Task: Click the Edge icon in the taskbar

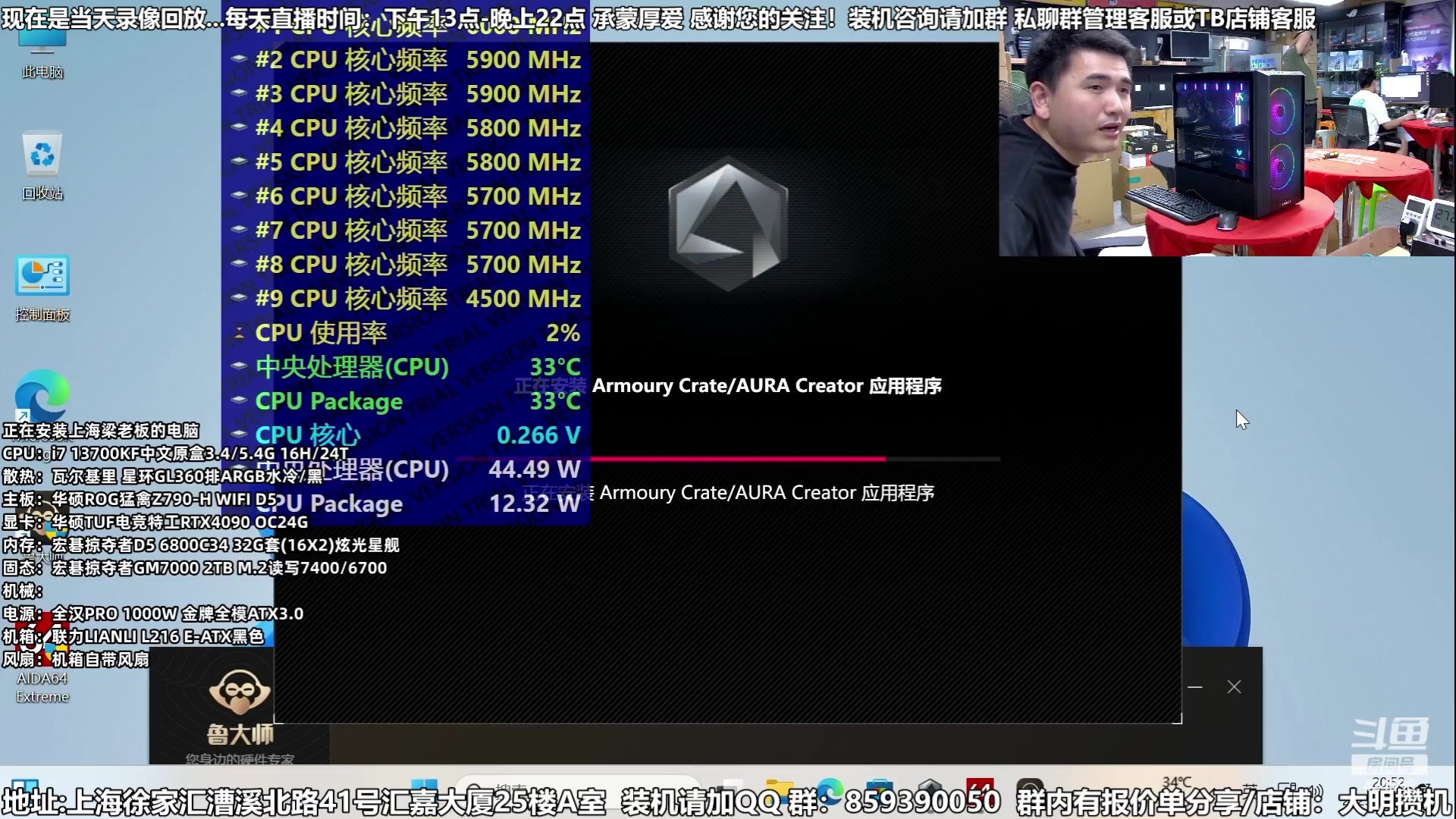Action: click(x=830, y=791)
